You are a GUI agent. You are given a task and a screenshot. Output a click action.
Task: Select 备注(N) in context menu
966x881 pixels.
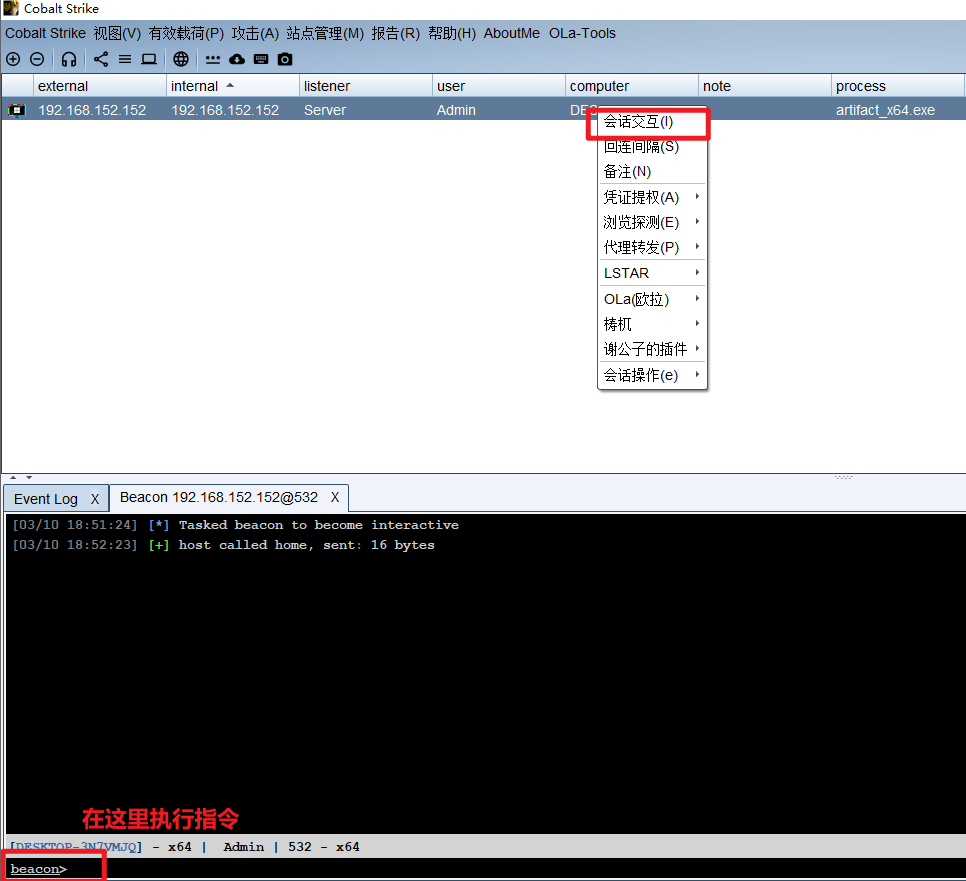(652, 171)
